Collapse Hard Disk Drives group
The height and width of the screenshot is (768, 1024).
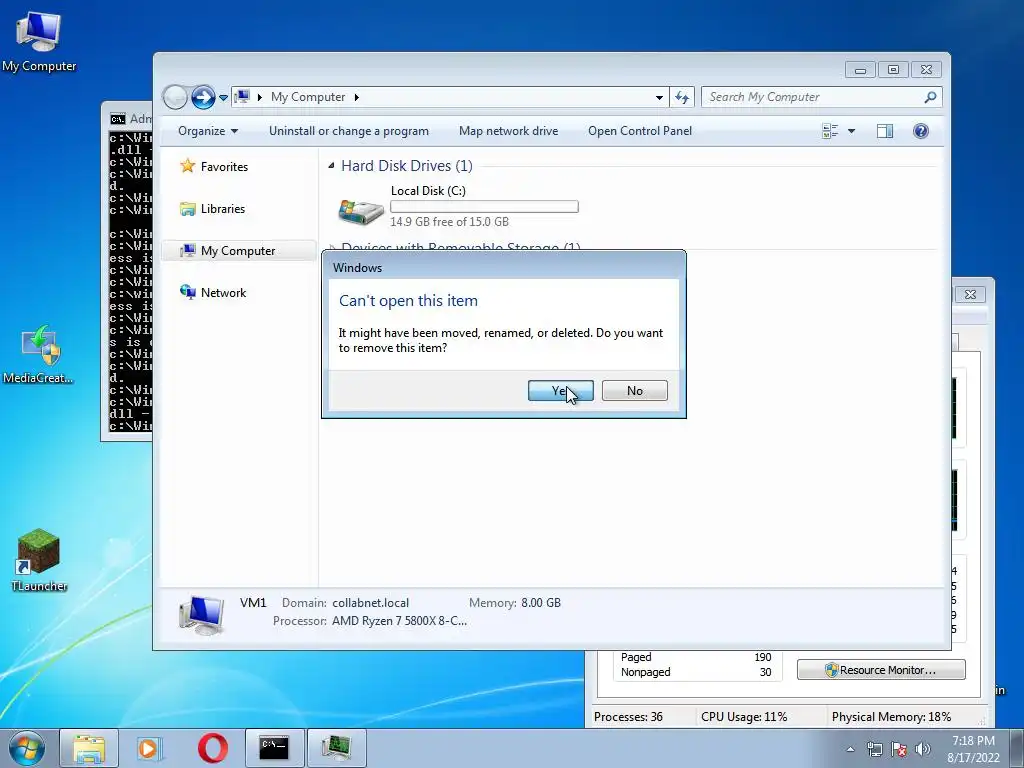pos(331,166)
